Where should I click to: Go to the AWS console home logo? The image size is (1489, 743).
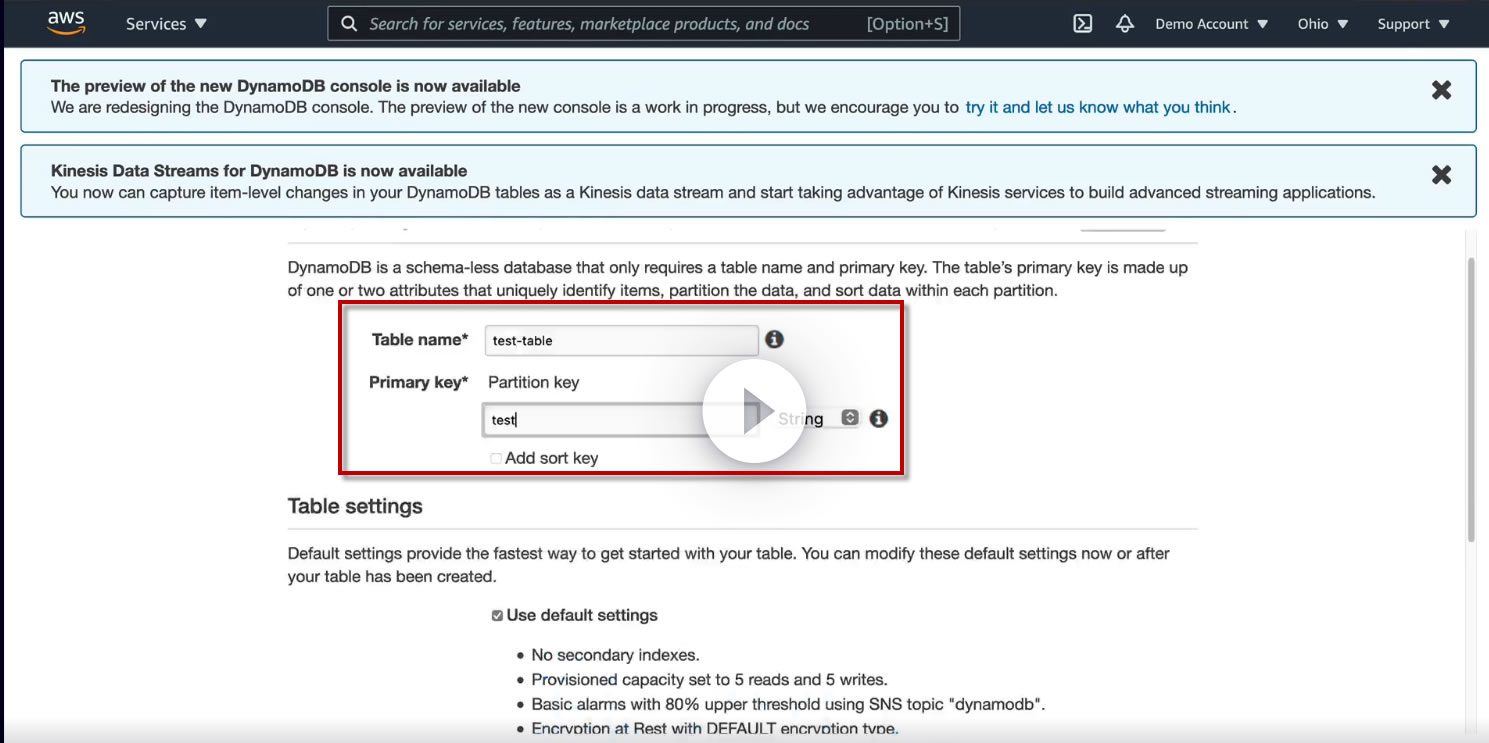pyautogui.click(x=66, y=23)
